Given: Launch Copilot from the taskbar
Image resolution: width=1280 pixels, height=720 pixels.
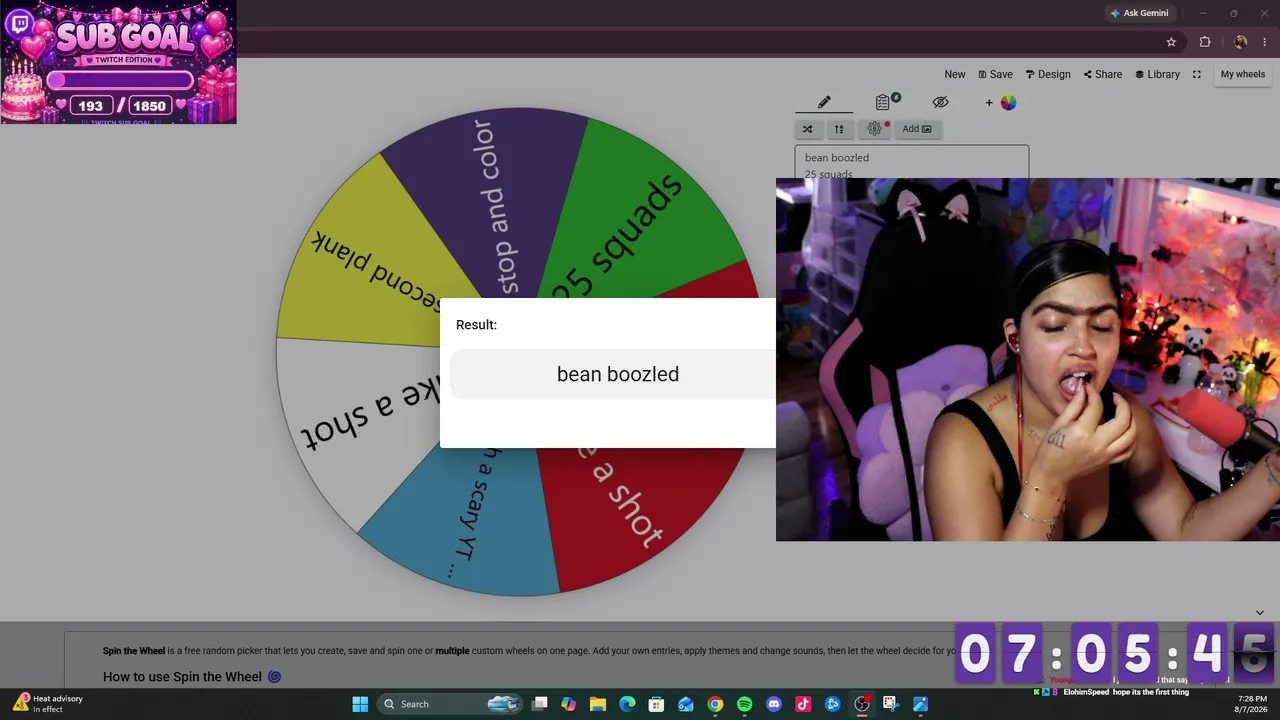Looking at the screenshot, I should [x=569, y=704].
